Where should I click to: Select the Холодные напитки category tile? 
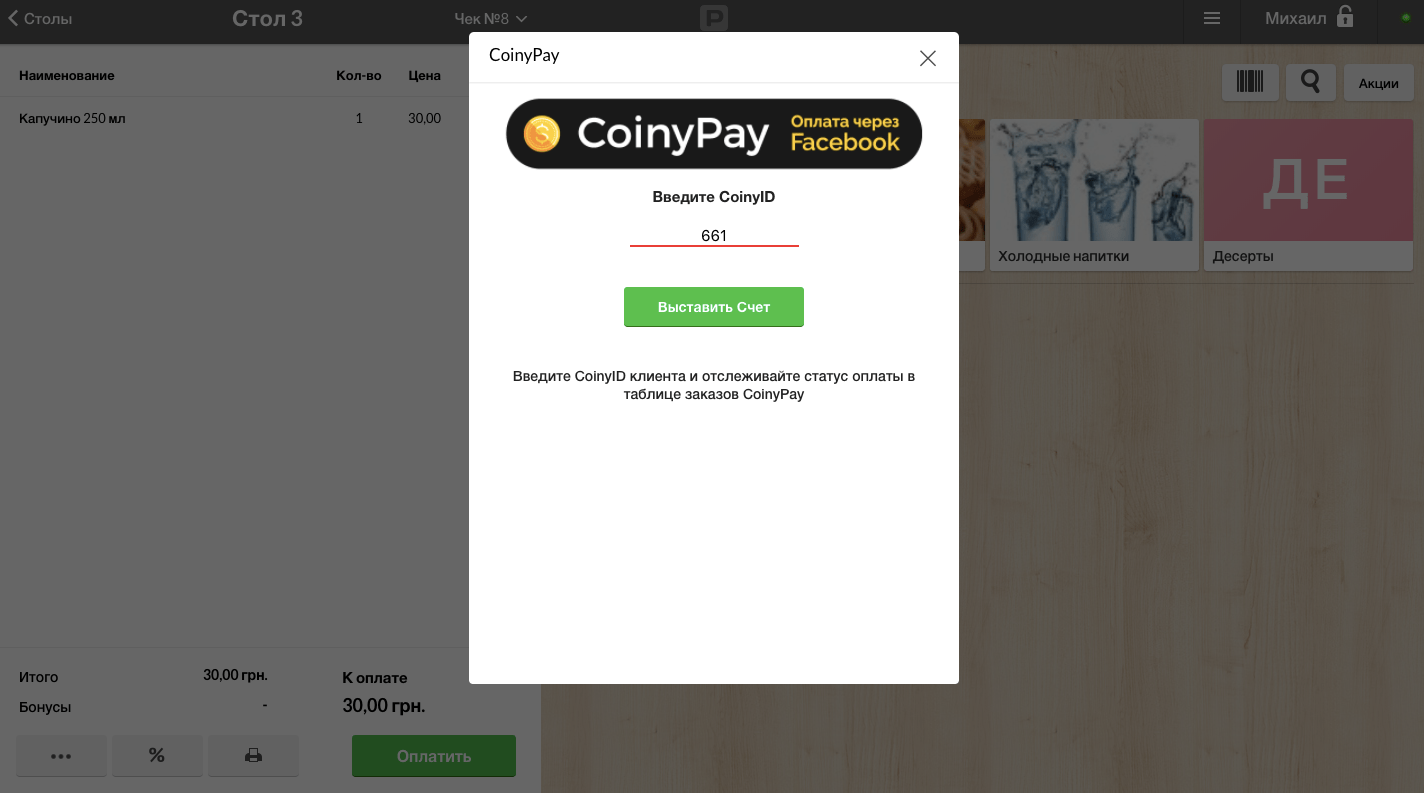1094,195
